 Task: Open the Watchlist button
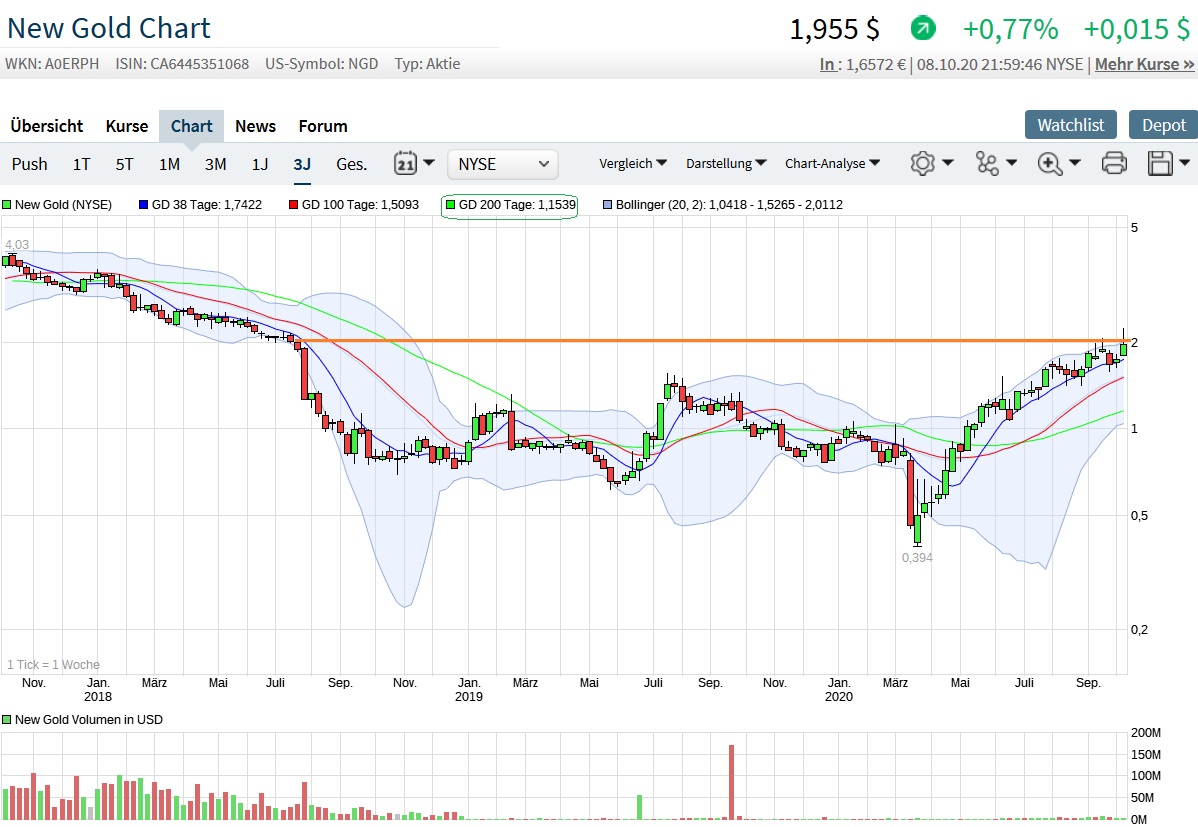(x=1070, y=124)
